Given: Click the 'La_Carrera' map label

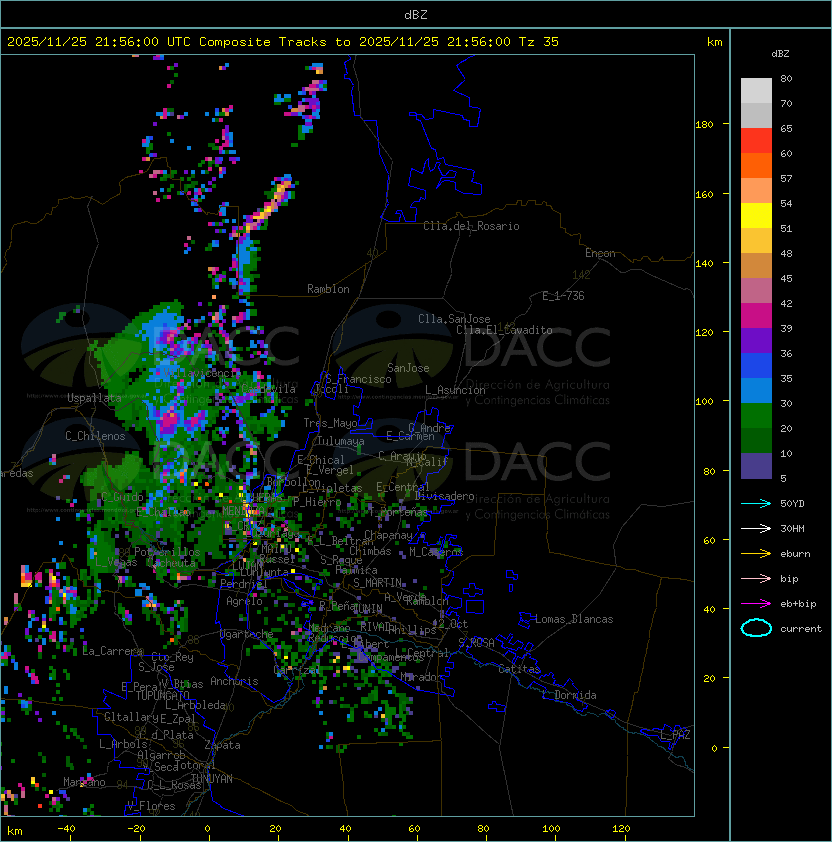Looking at the screenshot, I should [113, 651].
